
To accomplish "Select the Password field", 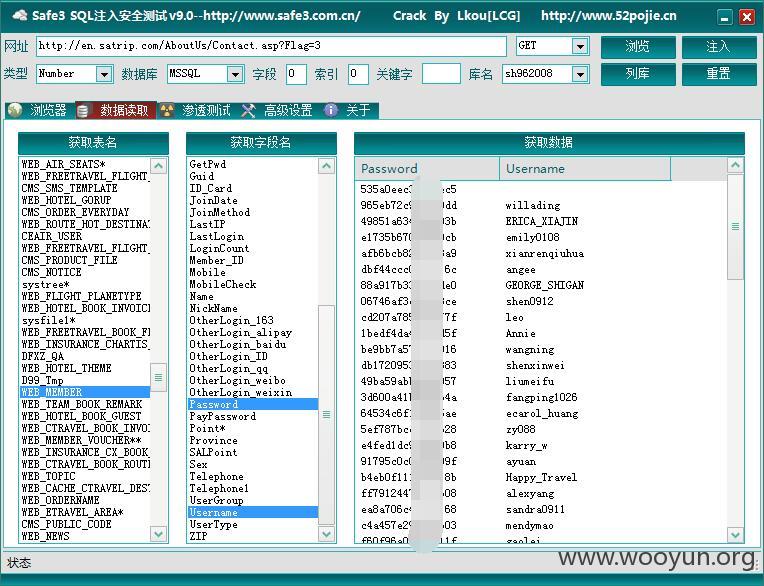I will click(x=253, y=404).
